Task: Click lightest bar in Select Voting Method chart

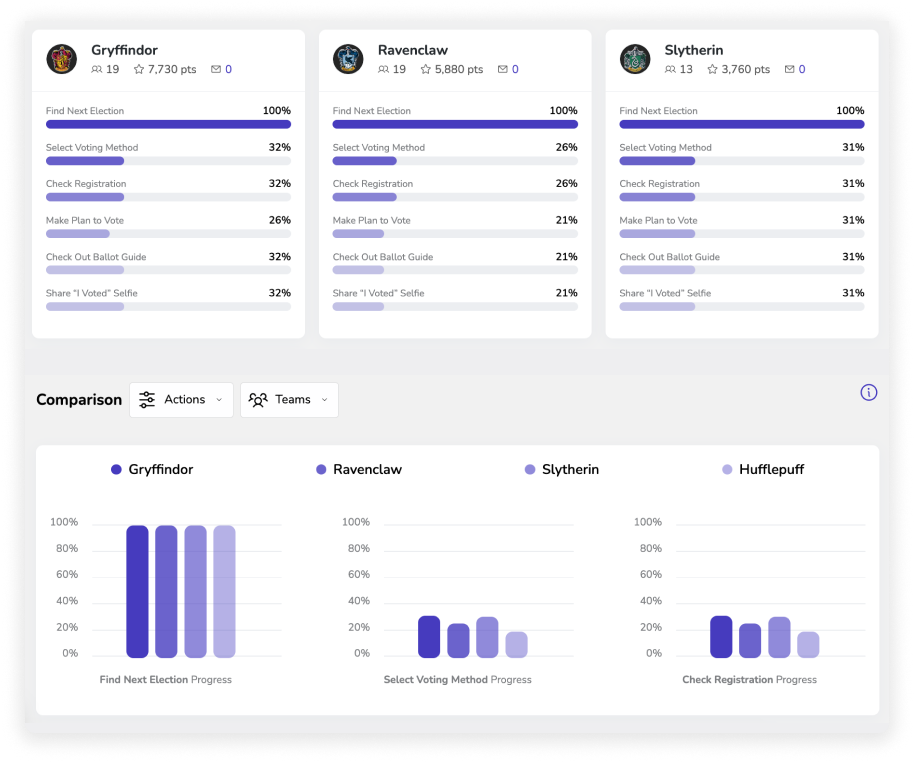Action: pos(516,645)
